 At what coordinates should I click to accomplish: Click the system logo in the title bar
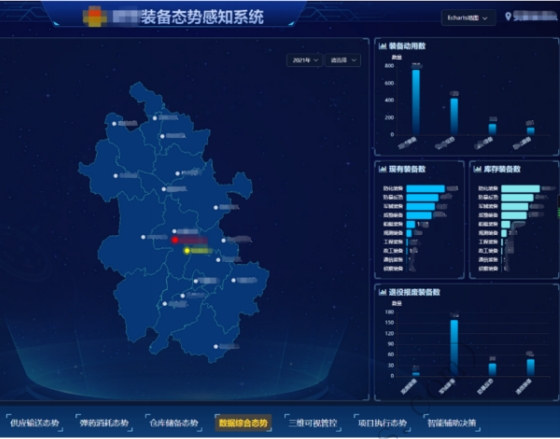[95, 17]
